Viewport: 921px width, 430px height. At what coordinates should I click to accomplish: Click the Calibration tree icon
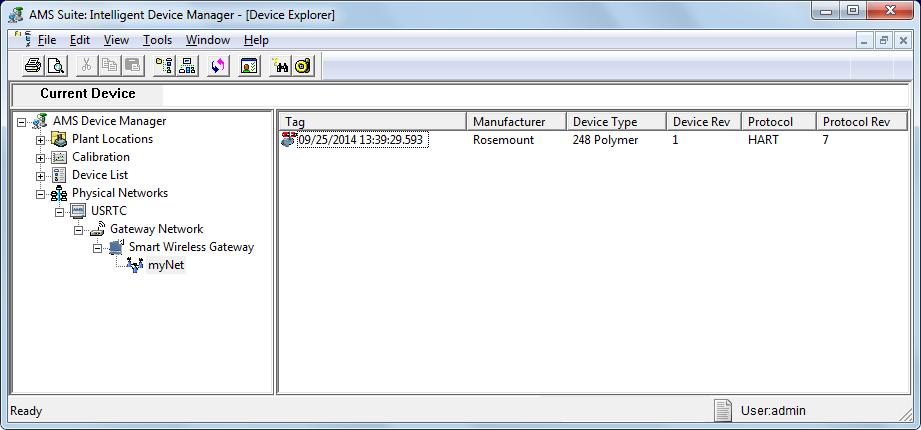[59, 157]
